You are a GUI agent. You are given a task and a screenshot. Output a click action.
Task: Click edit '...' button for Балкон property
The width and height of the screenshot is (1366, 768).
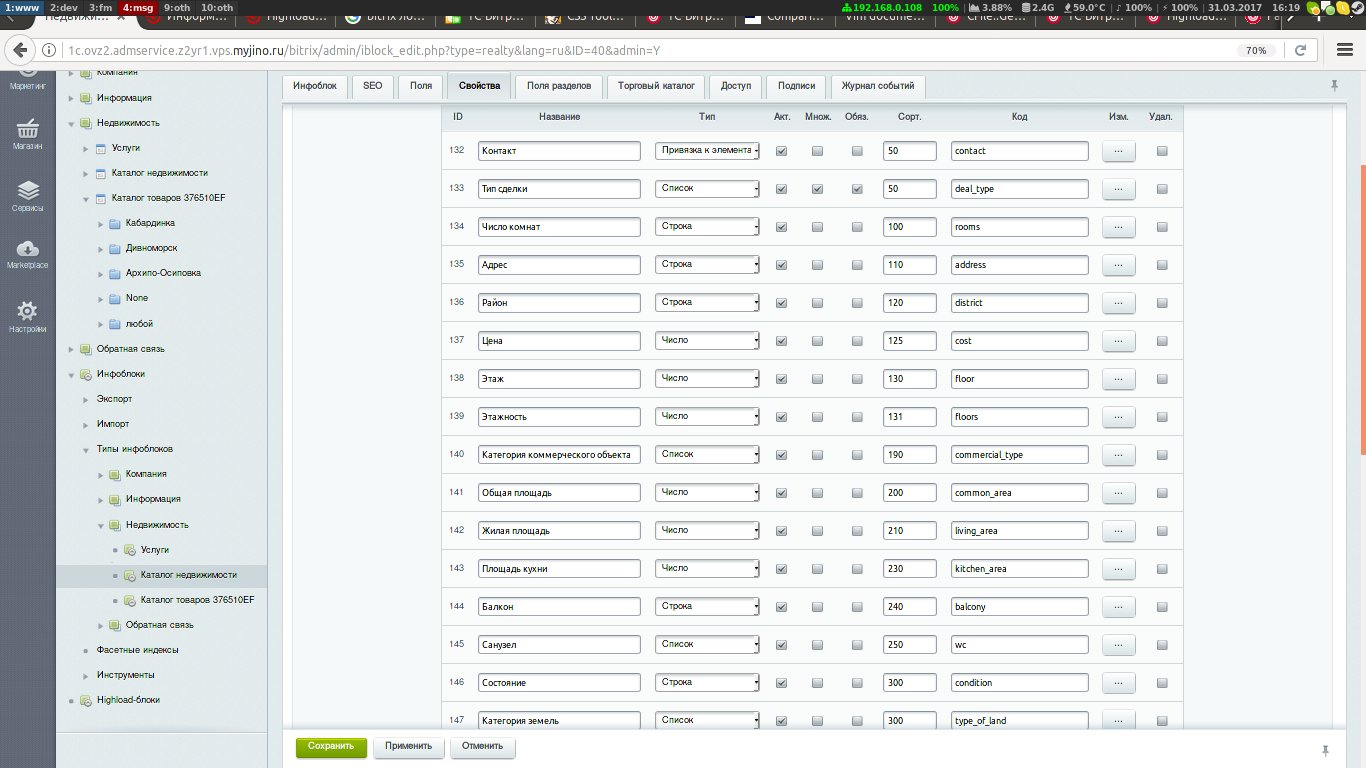coord(1118,607)
